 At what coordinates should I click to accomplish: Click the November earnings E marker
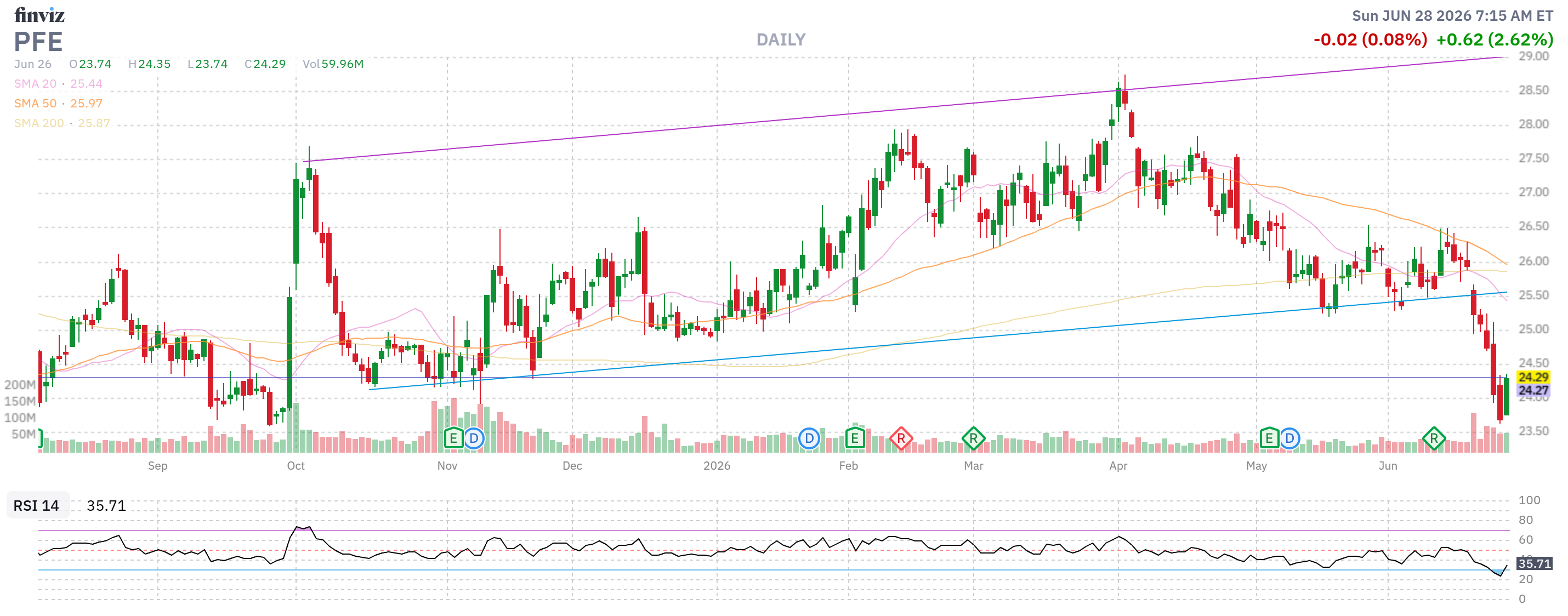[x=453, y=438]
